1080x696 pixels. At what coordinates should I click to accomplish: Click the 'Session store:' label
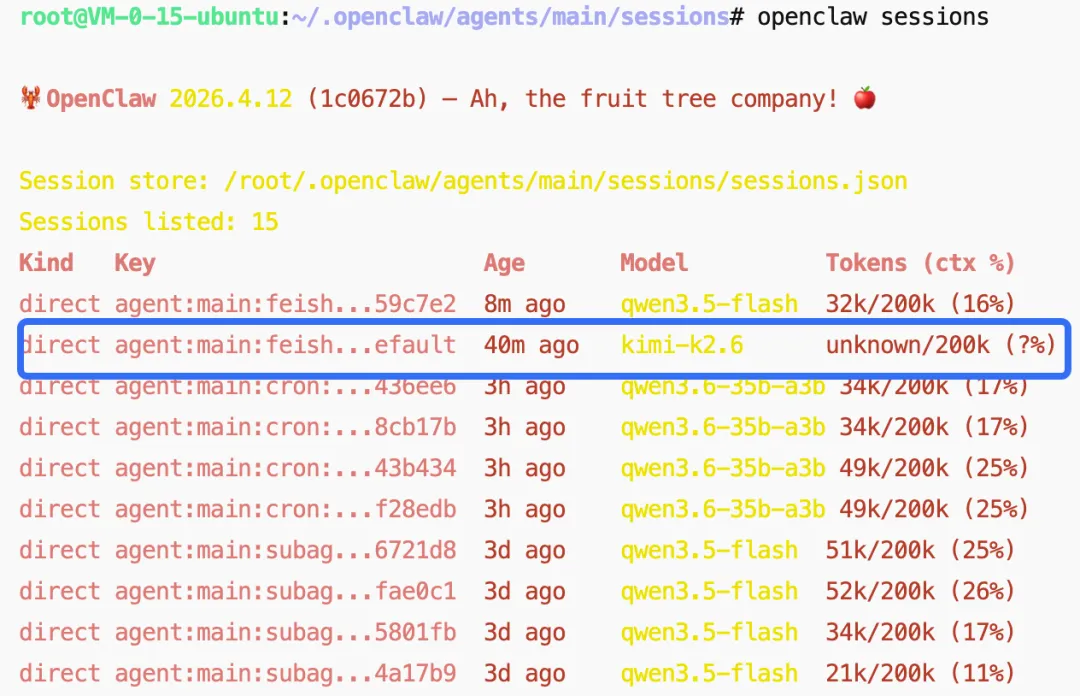114,181
